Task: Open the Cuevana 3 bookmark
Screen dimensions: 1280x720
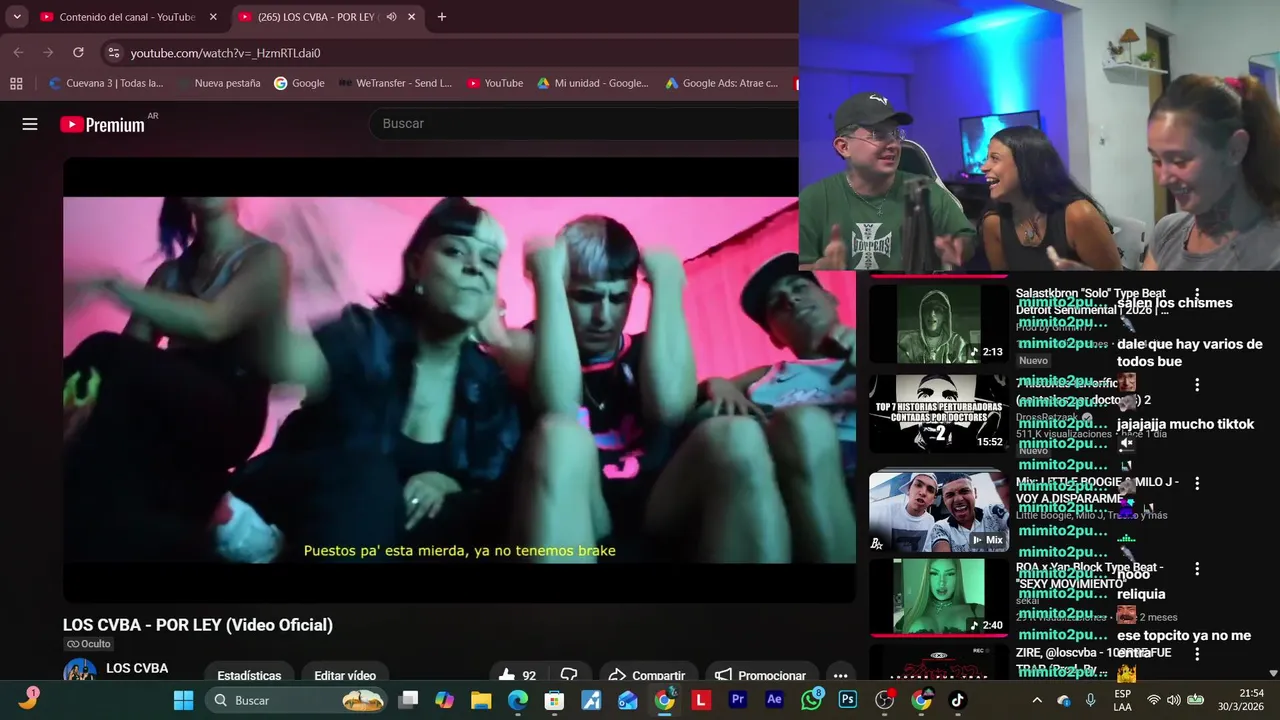Action: click(106, 83)
